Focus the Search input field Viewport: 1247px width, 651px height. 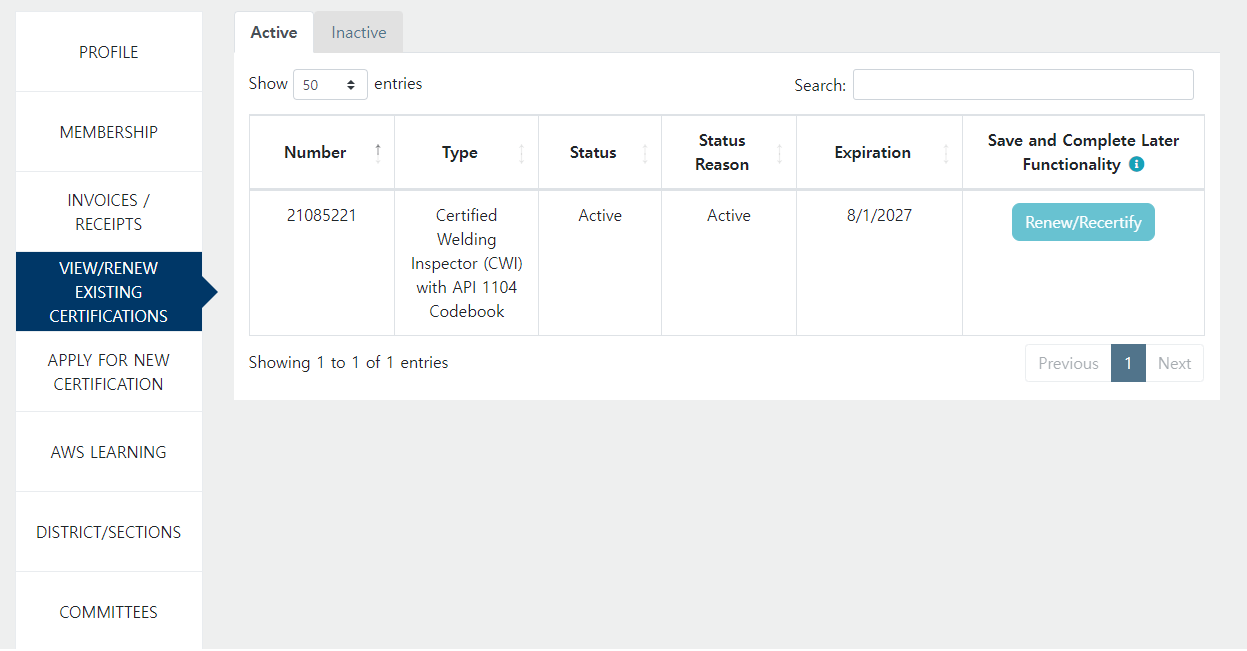point(1023,85)
